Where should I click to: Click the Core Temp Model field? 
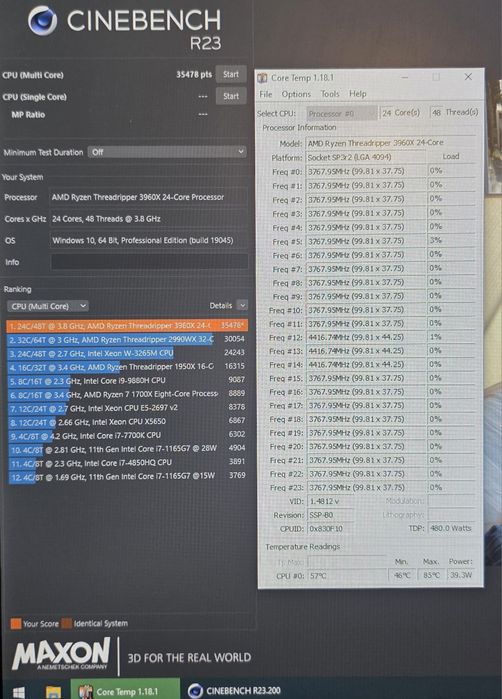[x=390, y=143]
